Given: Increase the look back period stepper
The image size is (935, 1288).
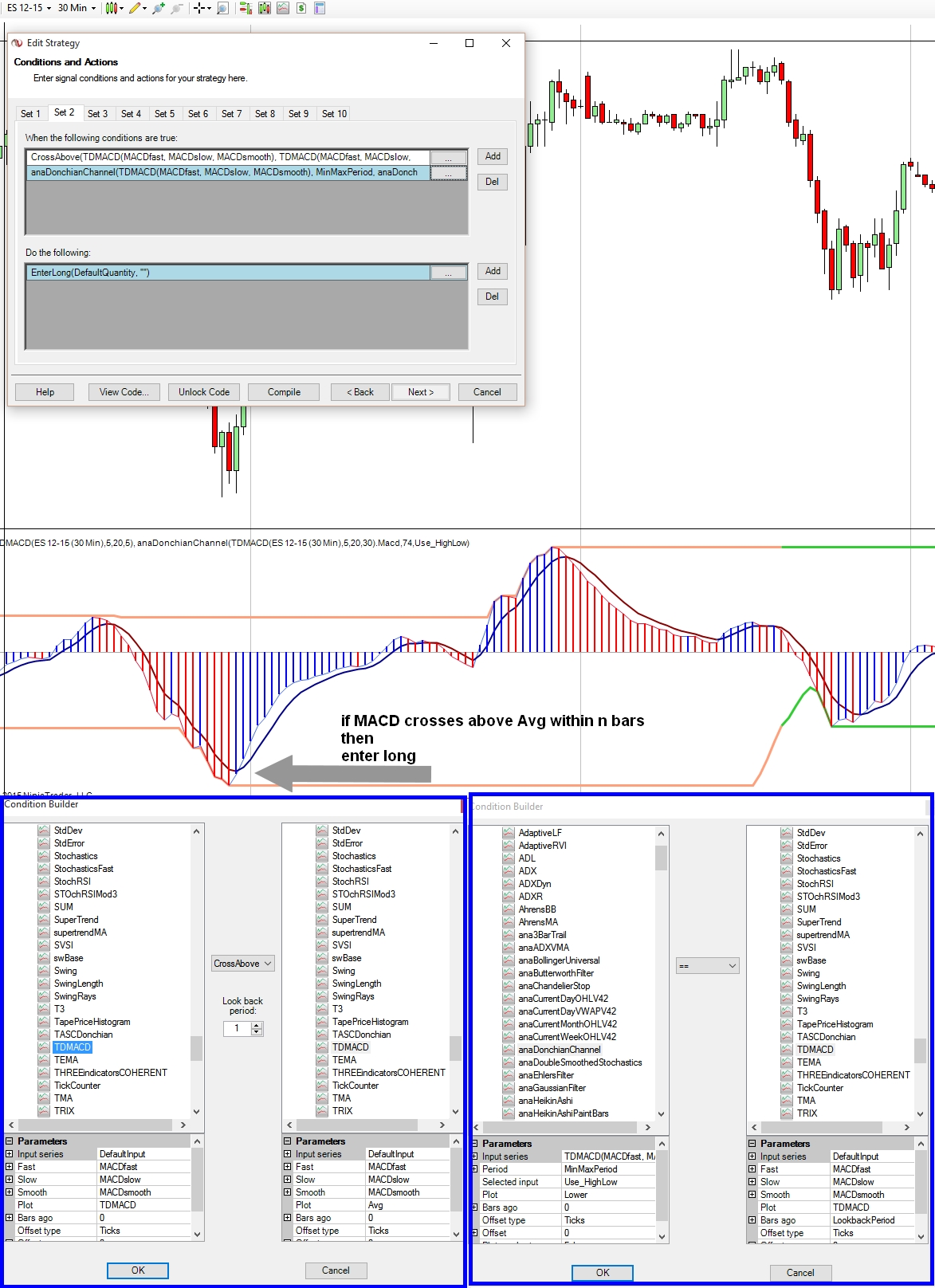Looking at the screenshot, I should point(257,1026).
